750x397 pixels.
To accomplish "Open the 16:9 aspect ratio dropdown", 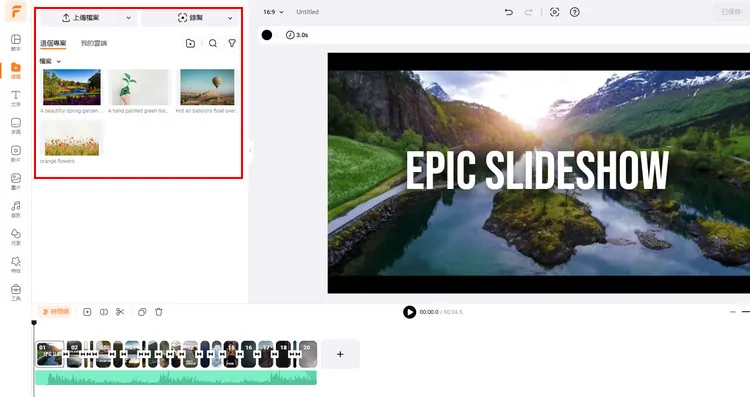I will [x=273, y=12].
